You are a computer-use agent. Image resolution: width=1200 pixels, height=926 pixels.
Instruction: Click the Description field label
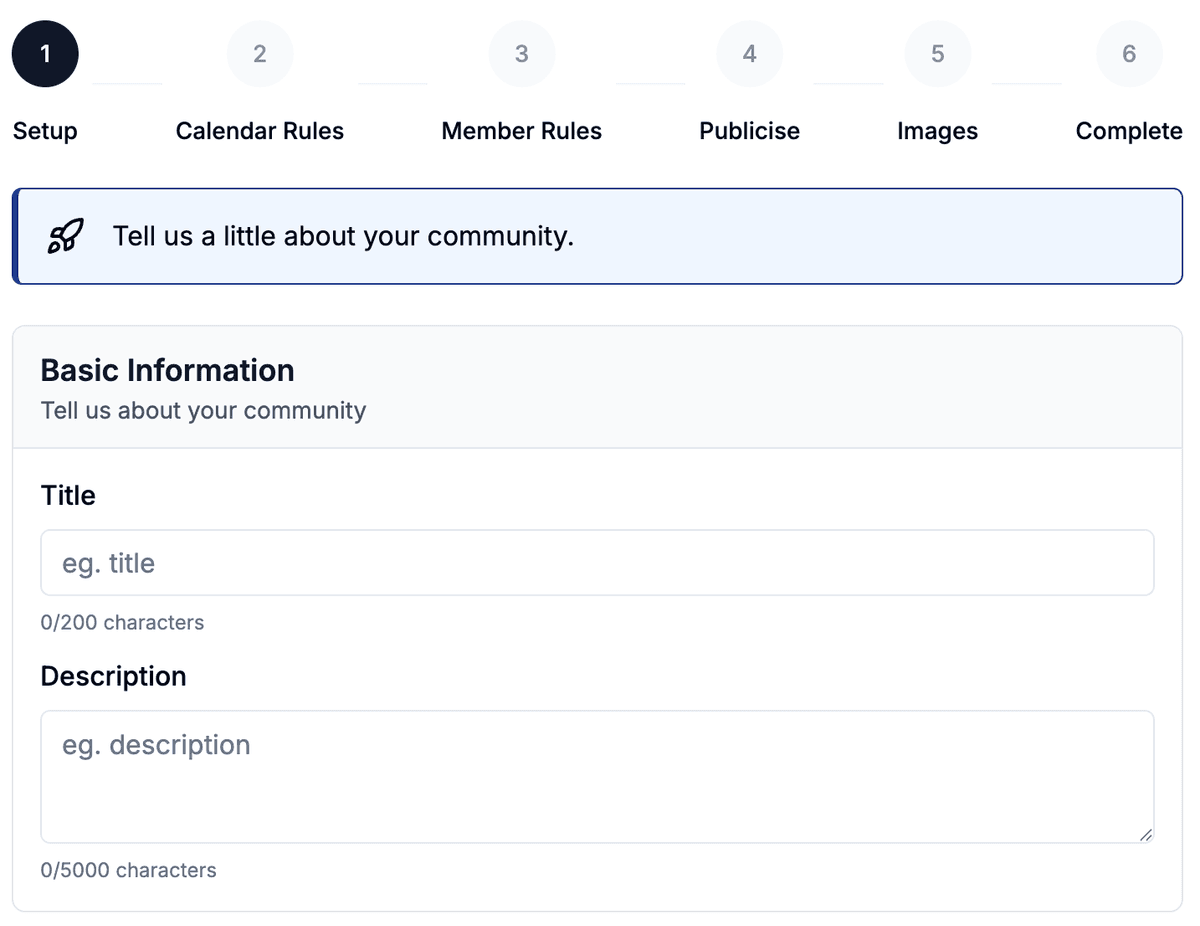point(114,676)
